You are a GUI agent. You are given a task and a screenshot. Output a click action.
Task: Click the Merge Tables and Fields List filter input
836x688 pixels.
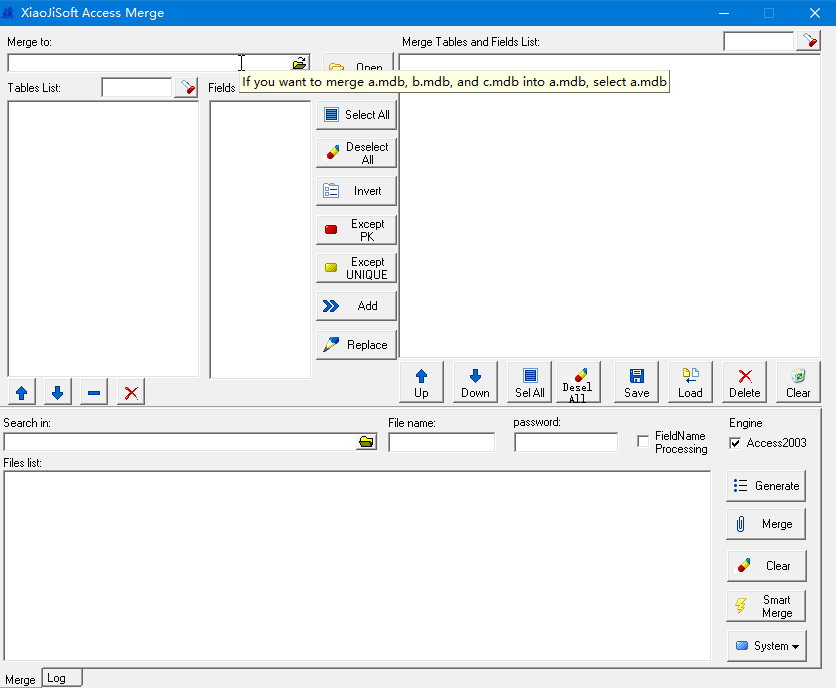coord(758,41)
